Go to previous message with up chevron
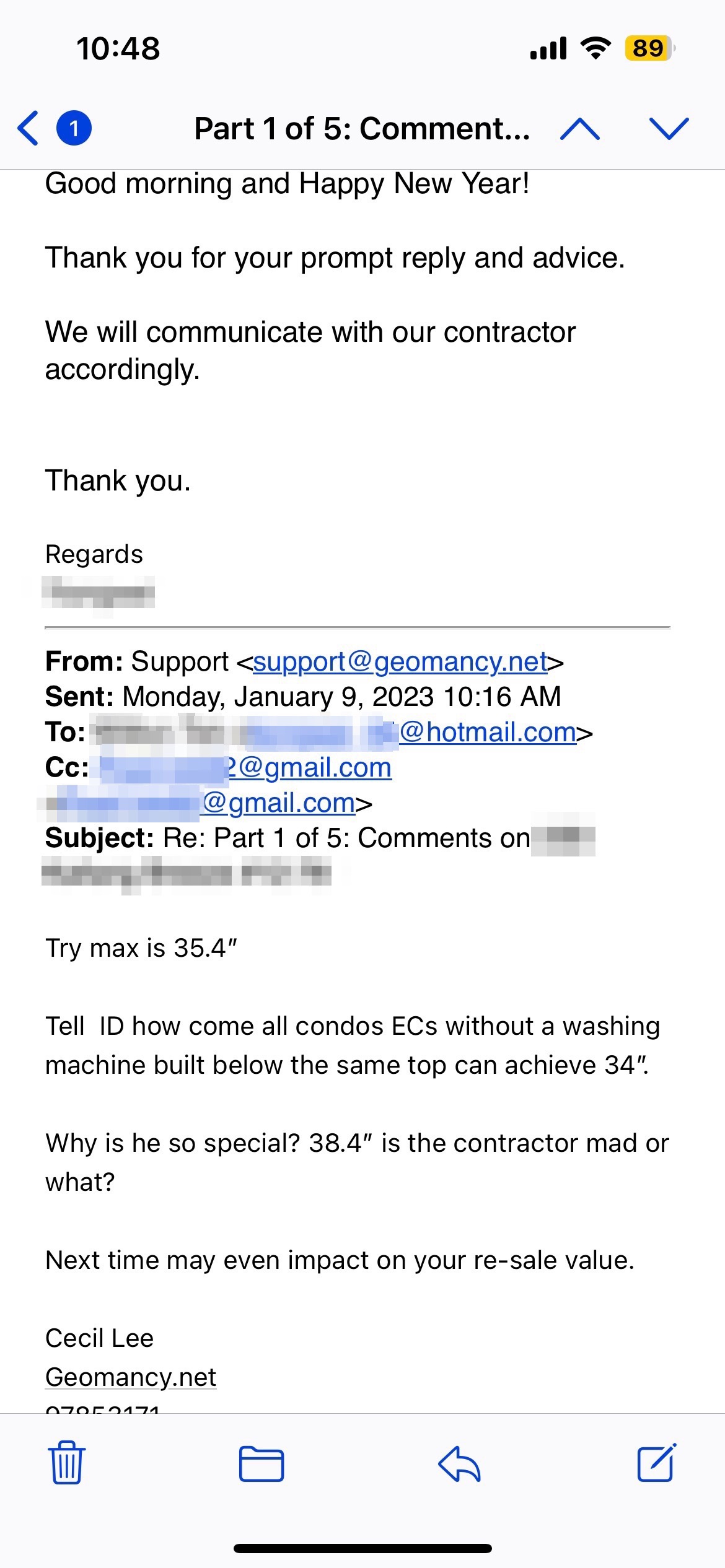Viewport: 725px width, 1568px height. point(579,128)
